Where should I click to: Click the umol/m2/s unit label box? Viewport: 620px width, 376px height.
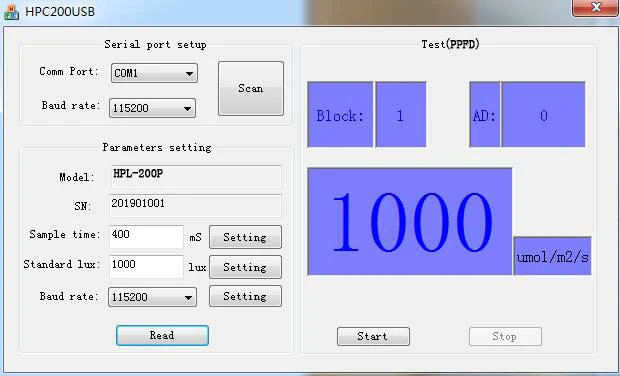click(x=552, y=256)
